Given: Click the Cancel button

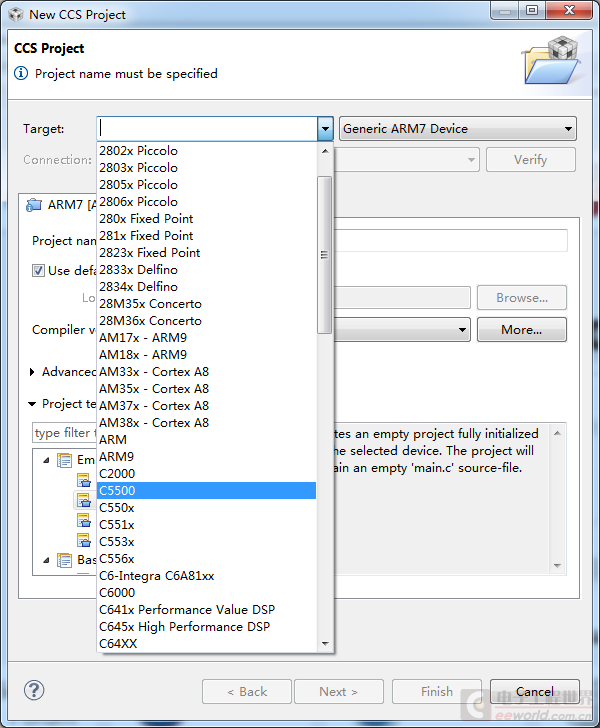Looking at the screenshot, I should pos(535,692).
